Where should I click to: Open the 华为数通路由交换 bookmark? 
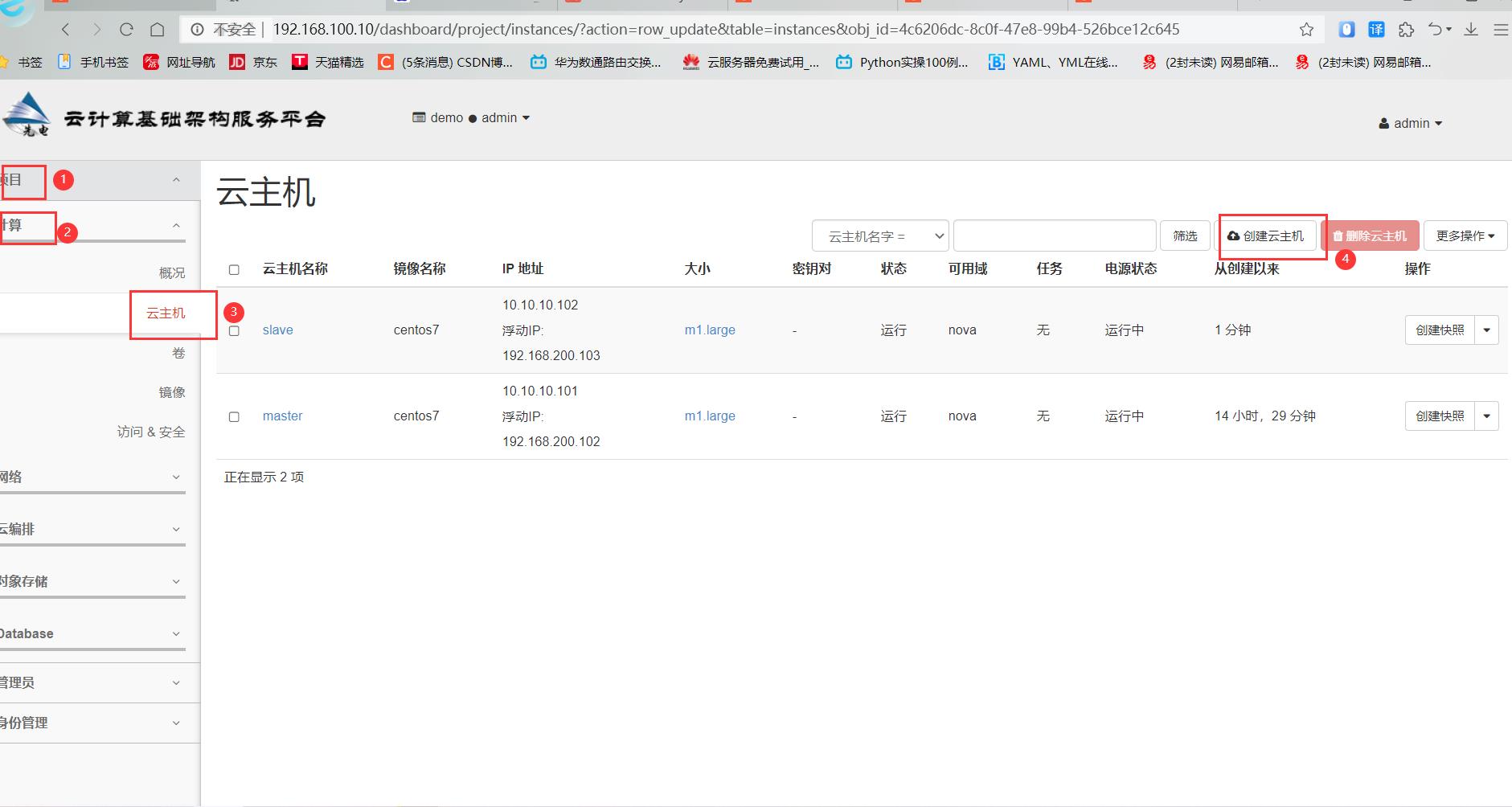(x=596, y=62)
